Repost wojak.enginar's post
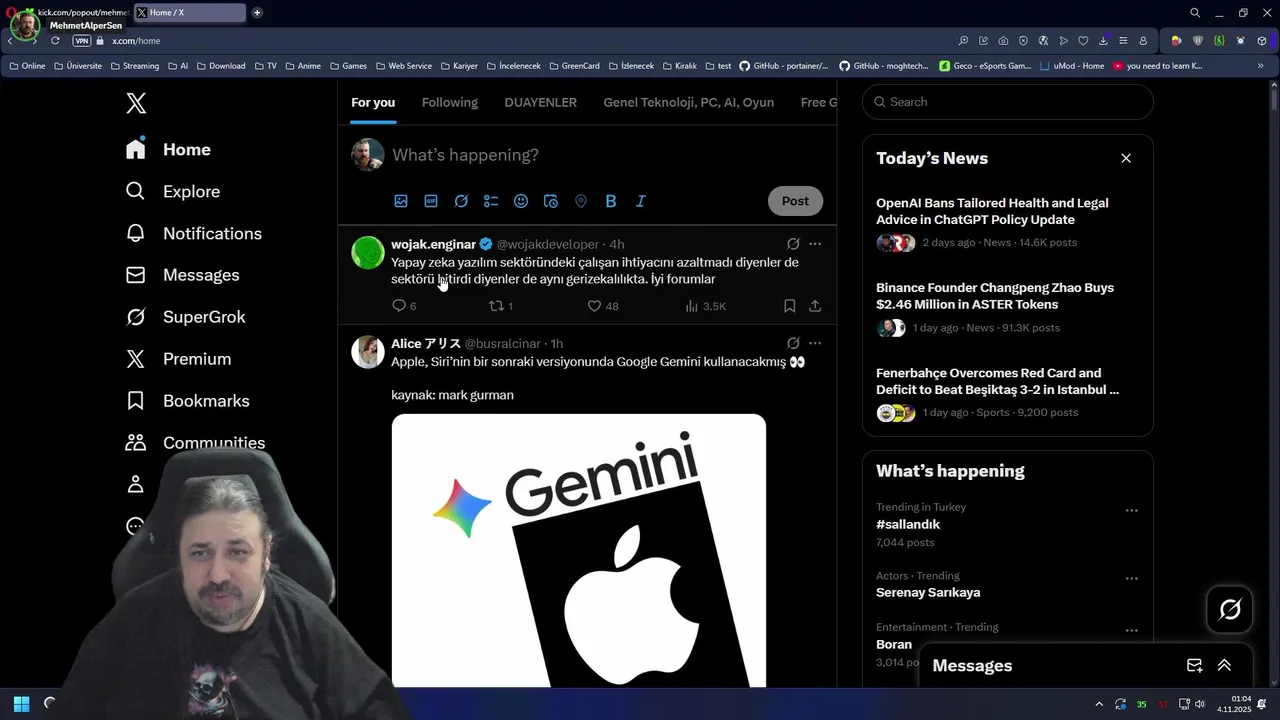The height and width of the screenshot is (720, 1280). click(501, 306)
